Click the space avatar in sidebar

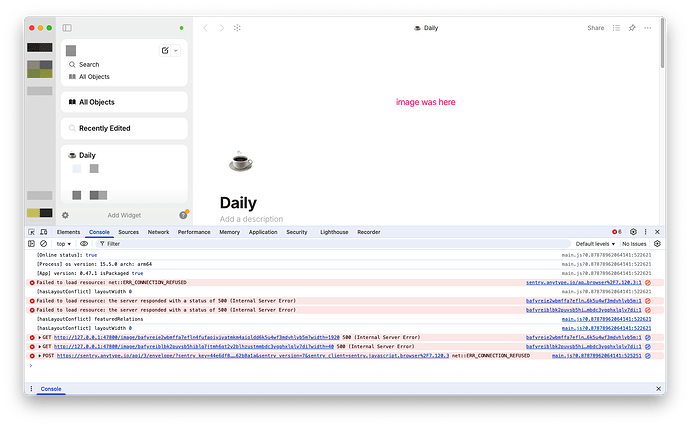(71, 51)
